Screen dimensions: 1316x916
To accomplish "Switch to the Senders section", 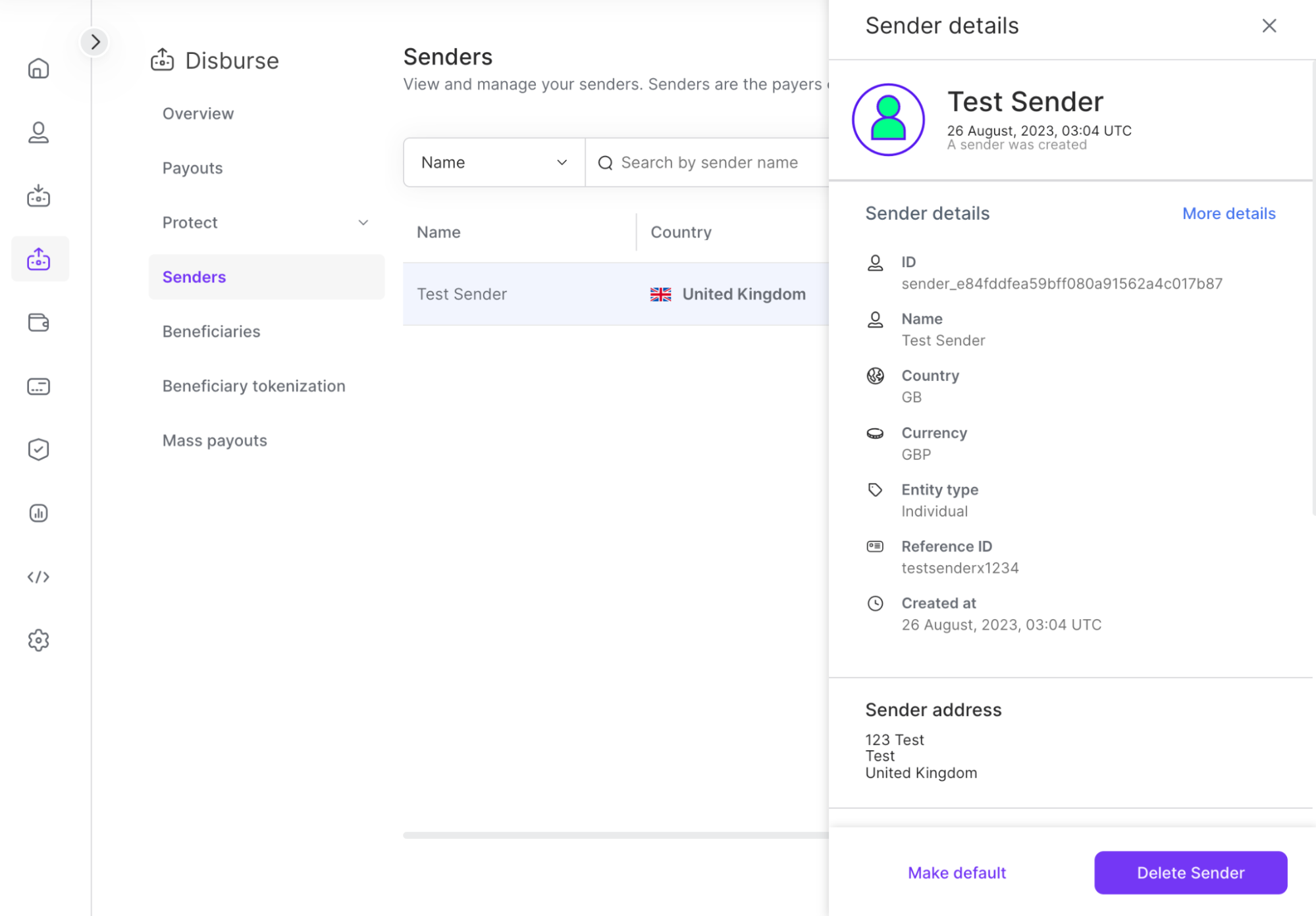I will [x=194, y=277].
